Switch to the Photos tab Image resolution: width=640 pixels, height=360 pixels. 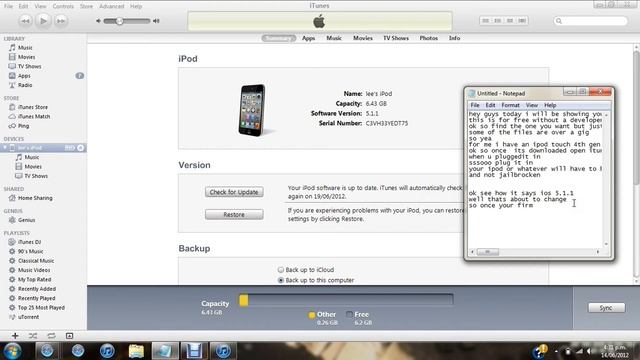[x=429, y=38]
